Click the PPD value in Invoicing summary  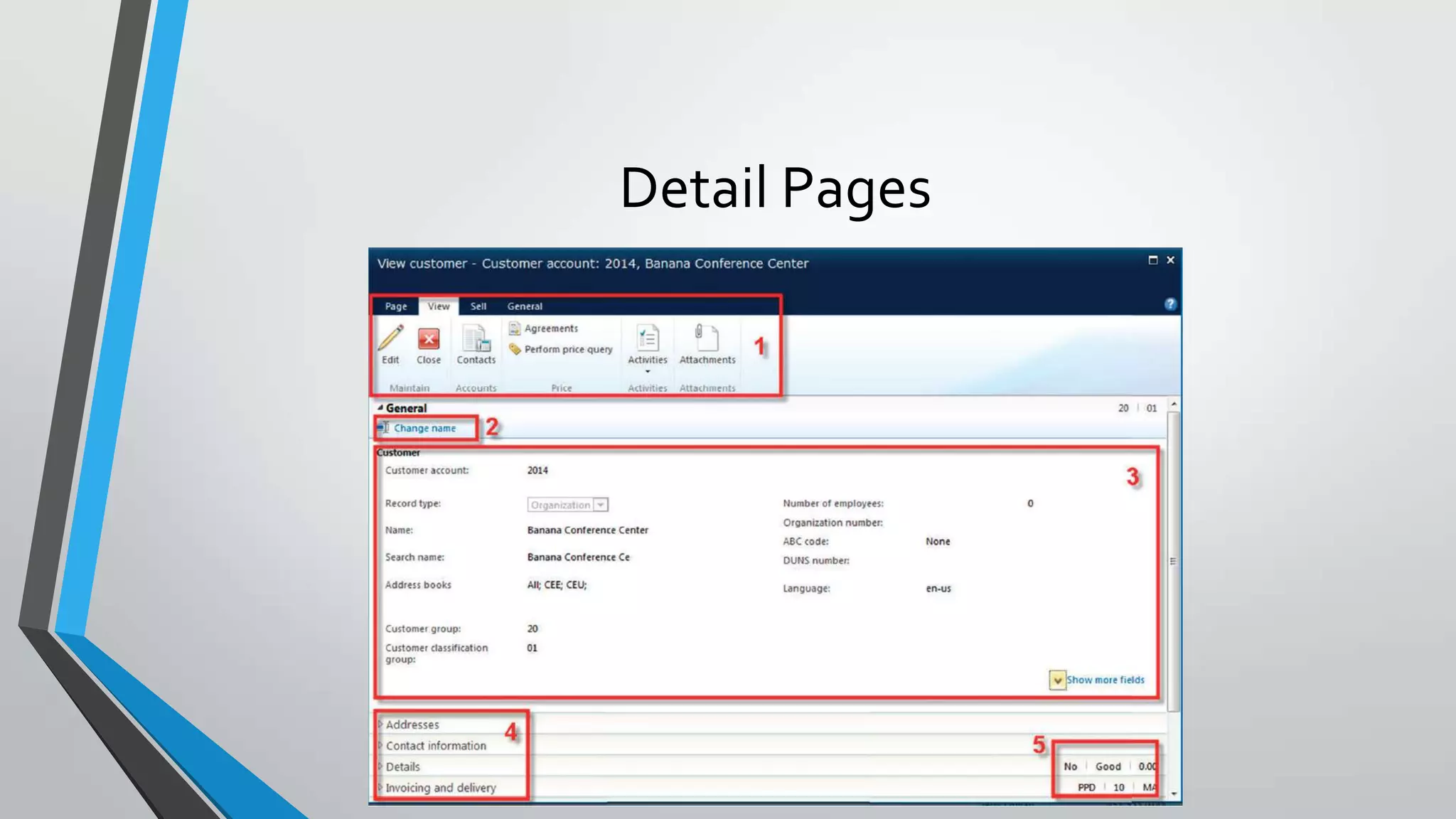[x=1086, y=787]
